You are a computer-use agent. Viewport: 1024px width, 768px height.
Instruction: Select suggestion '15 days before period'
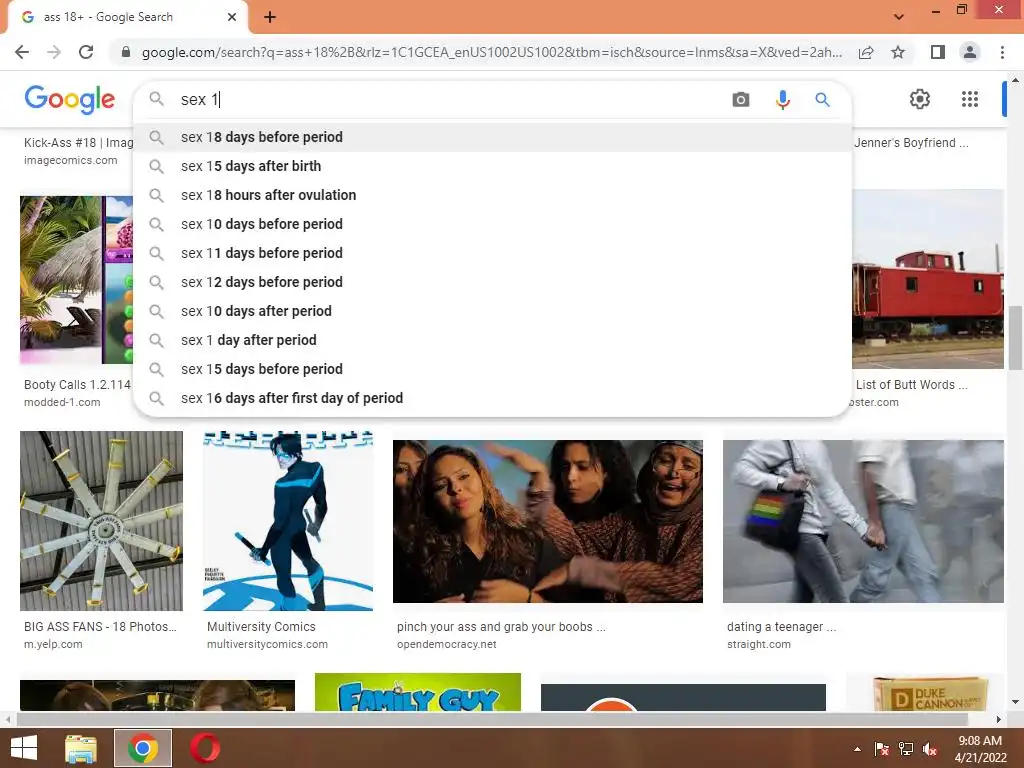click(x=492, y=369)
